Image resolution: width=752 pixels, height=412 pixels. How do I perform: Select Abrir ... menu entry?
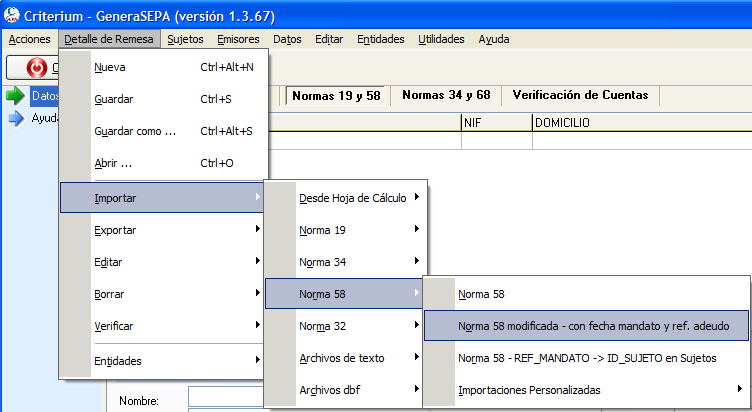click(x=164, y=163)
